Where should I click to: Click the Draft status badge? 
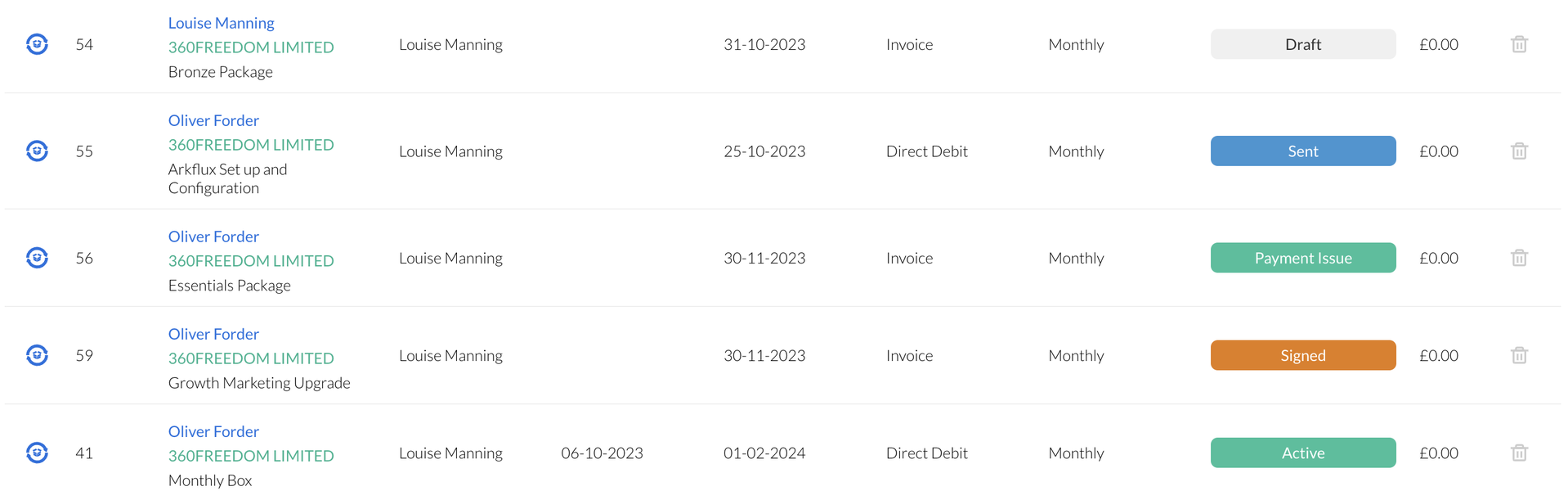click(1302, 44)
